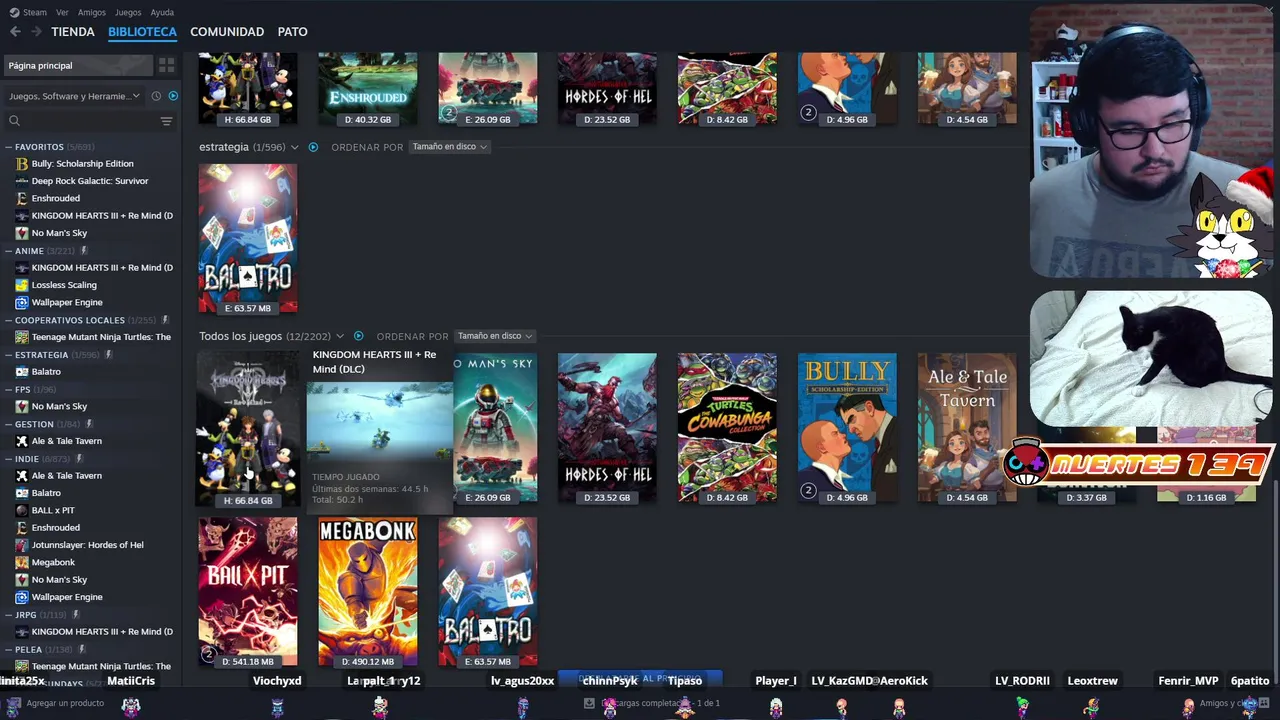Click dynamic collection bolt next to ANIME

click(84, 251)
